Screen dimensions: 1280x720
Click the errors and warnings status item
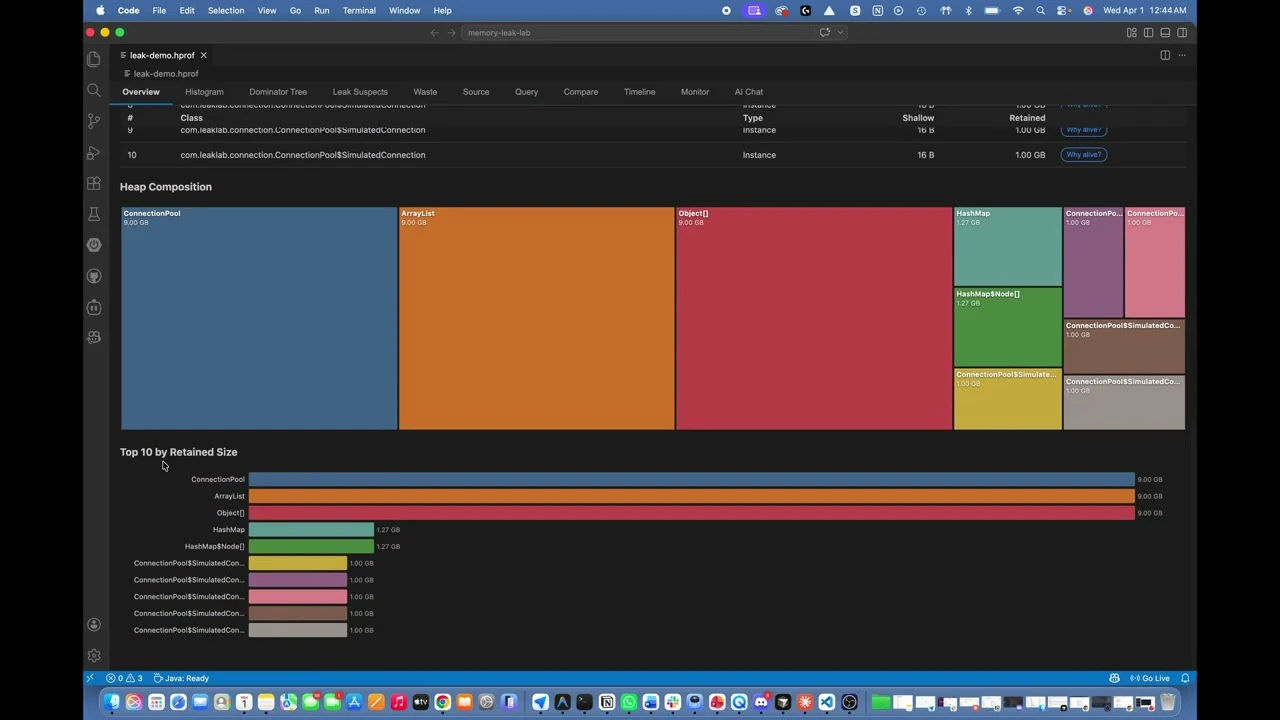click(125, 678)
